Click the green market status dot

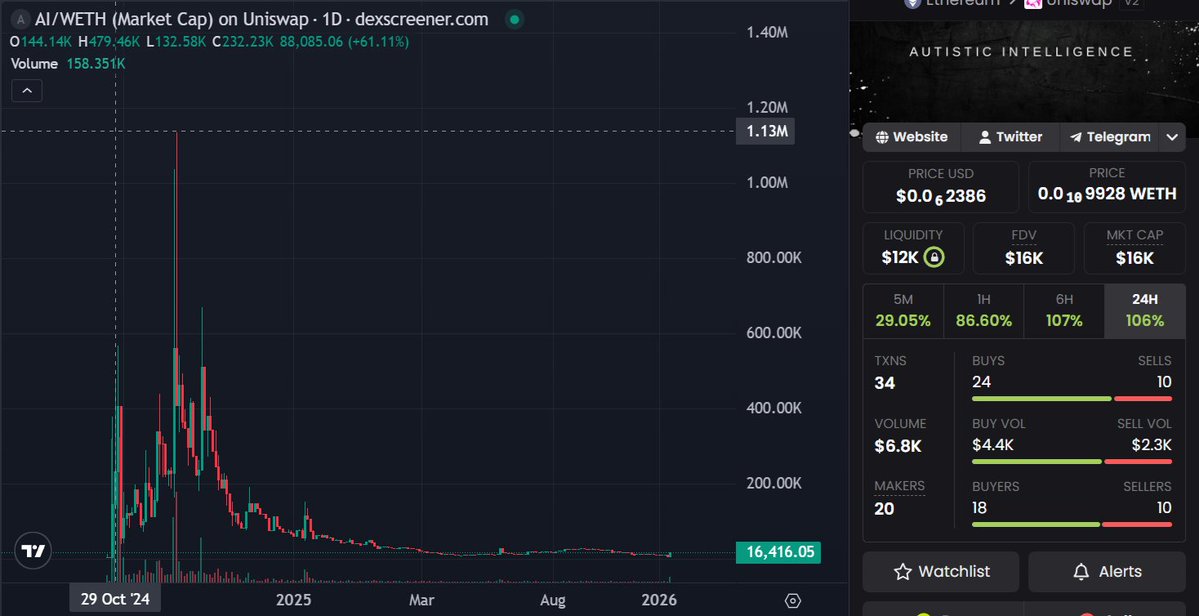pyautogui.click(x=515, y=20)
